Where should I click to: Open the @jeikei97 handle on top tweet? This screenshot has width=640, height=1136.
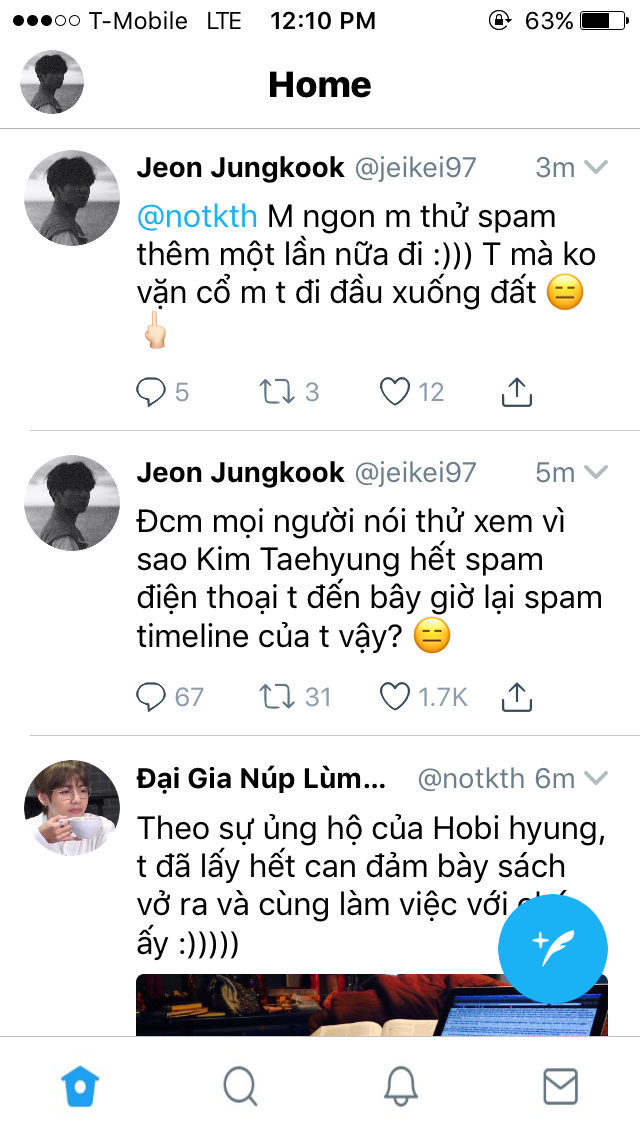click(x=416, y=167)
